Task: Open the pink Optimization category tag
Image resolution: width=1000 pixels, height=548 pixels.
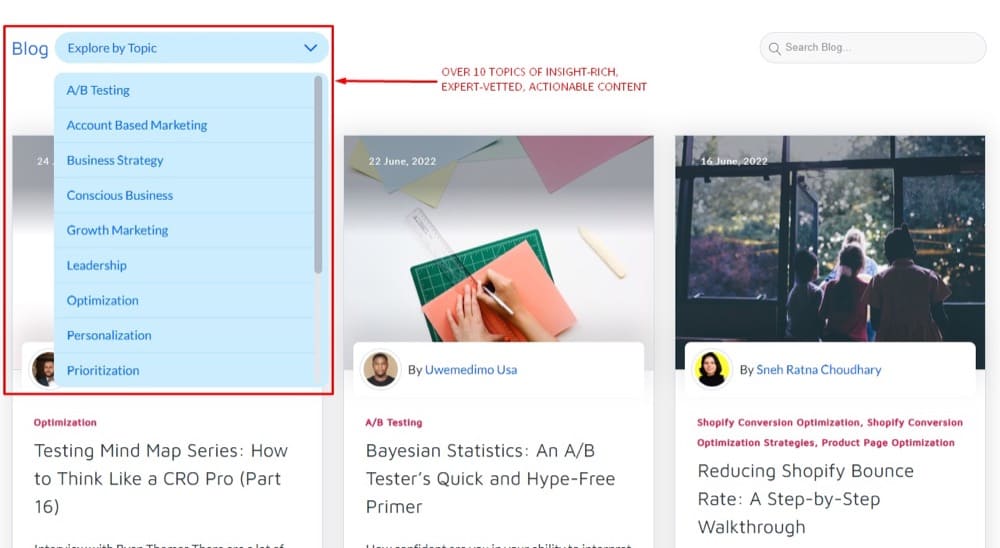Action: [x=65, y=422]
